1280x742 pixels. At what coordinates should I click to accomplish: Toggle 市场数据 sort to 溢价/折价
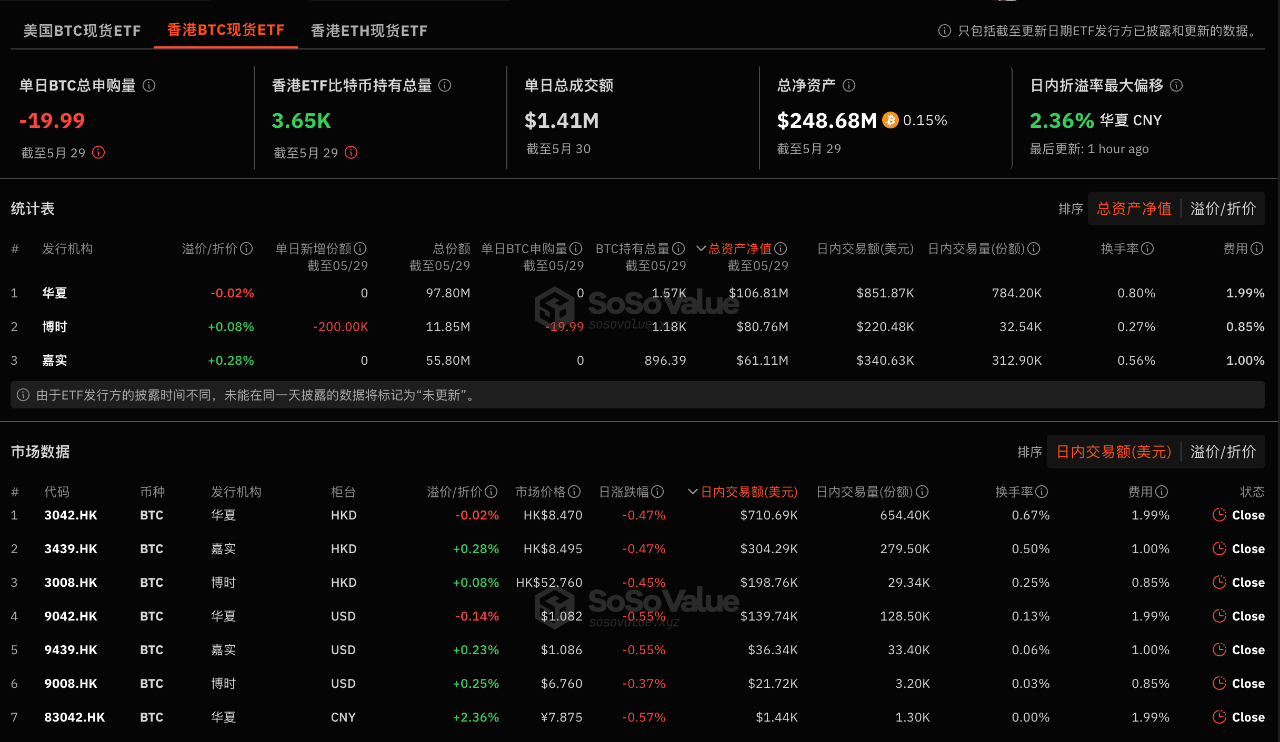tap(1223, 452)
